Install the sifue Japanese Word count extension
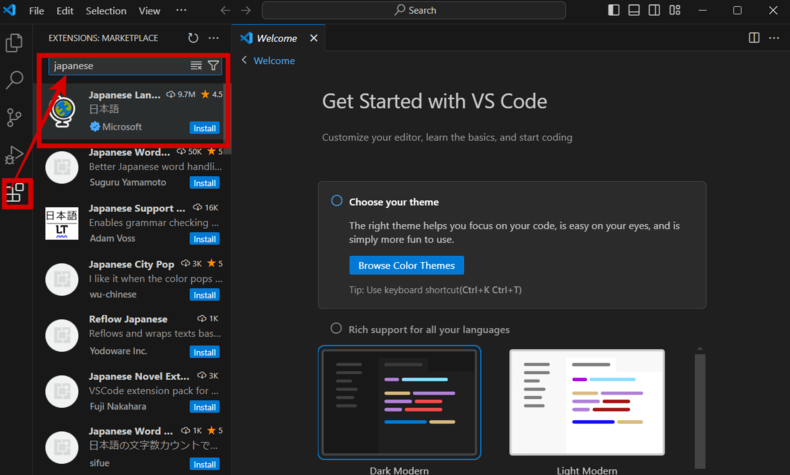 (205, 464)
